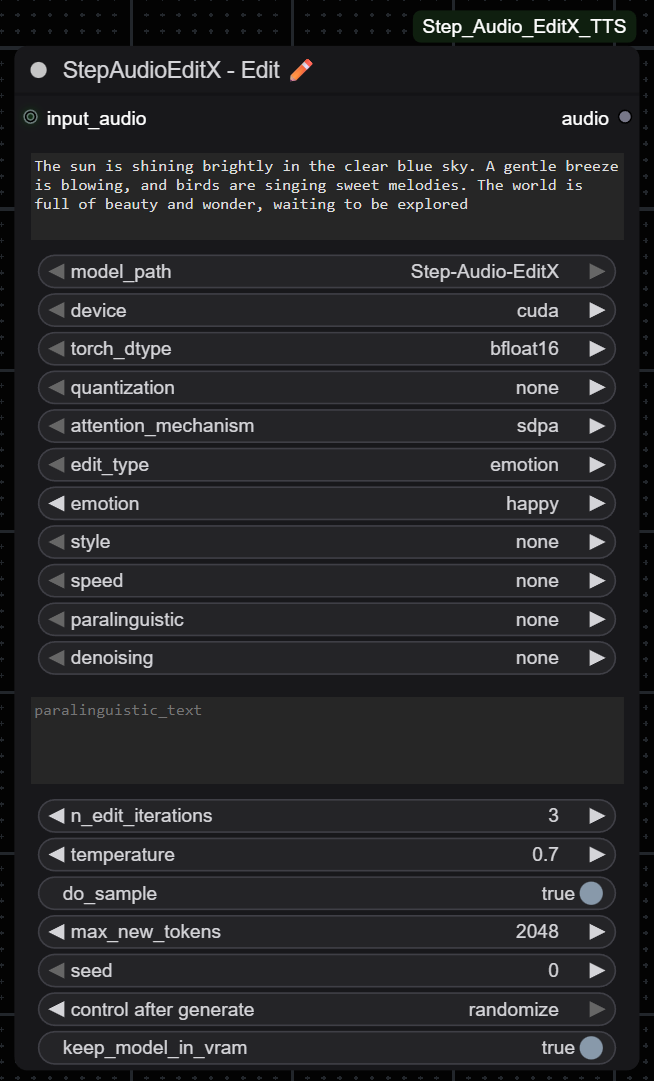Open denoising dropdown showing none
This screenshot has height=1081, width=654.
327,658
